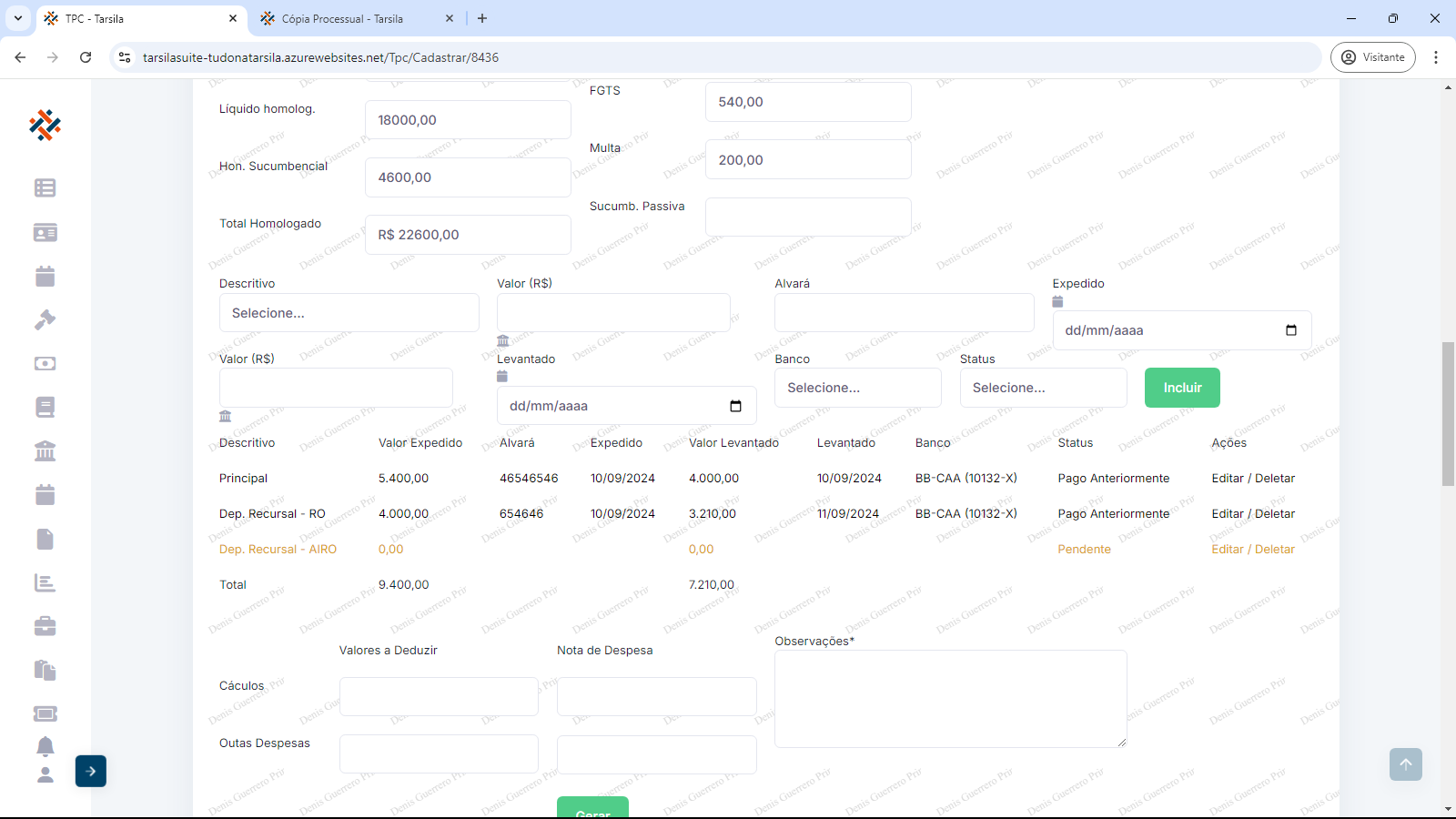The height and width of the screenshot is (819, 1456).
Task: Open the book icon in sidebar
Action: click(45, 407)
